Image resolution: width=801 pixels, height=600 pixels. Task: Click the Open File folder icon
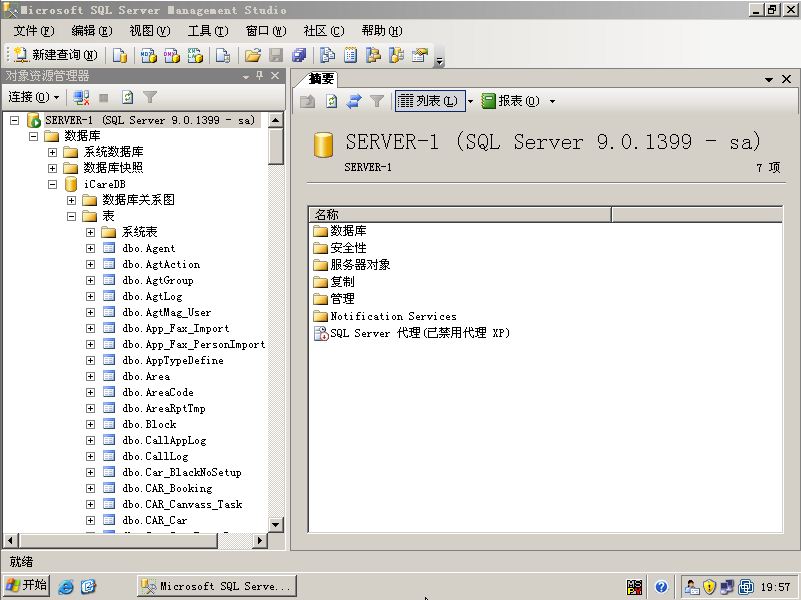pyautogui.click(x=253, y=55)
